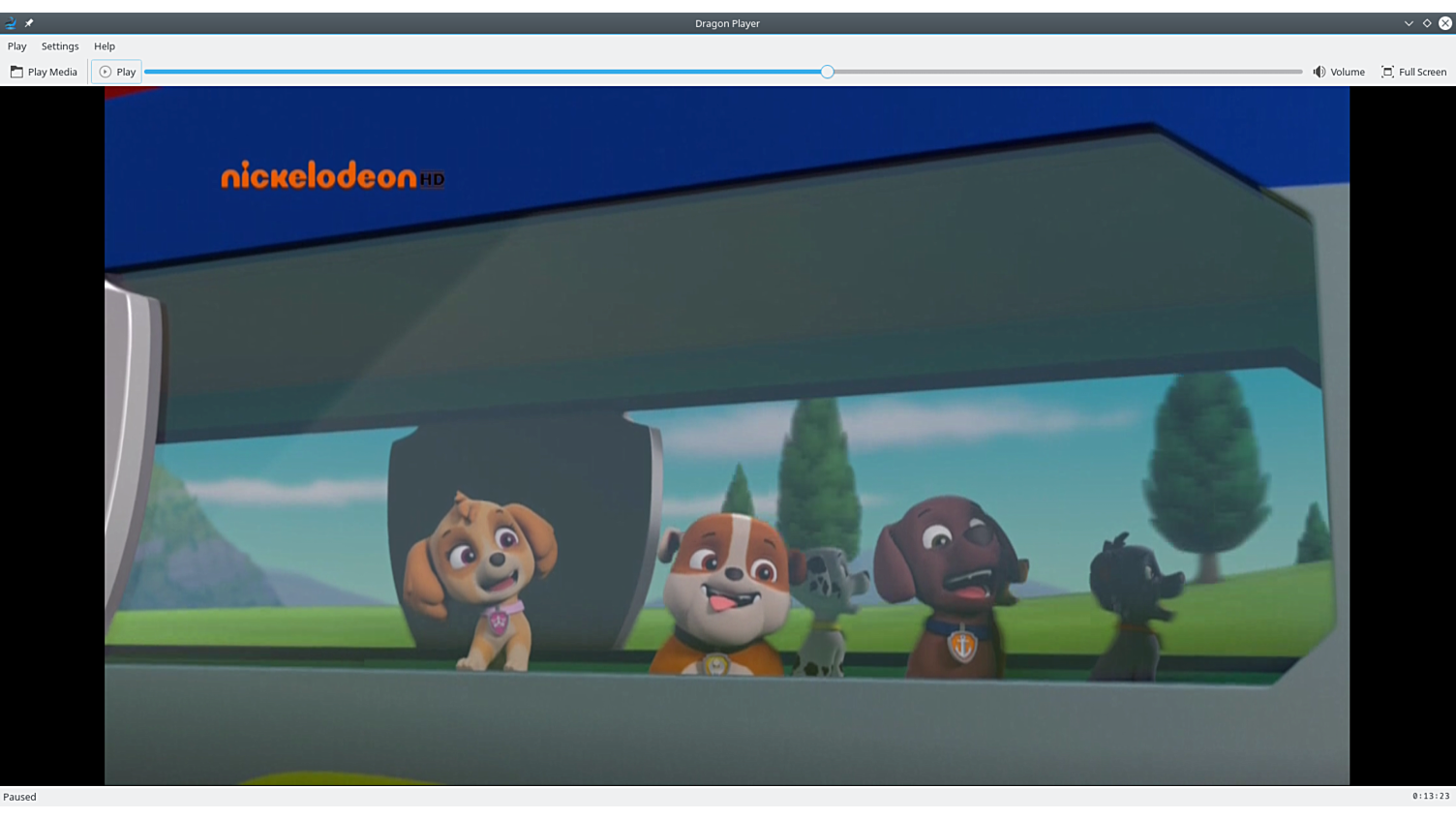Jump ahead on the unplayed grey seek track
This screenshot has width=1456, height=819.
1065,72
